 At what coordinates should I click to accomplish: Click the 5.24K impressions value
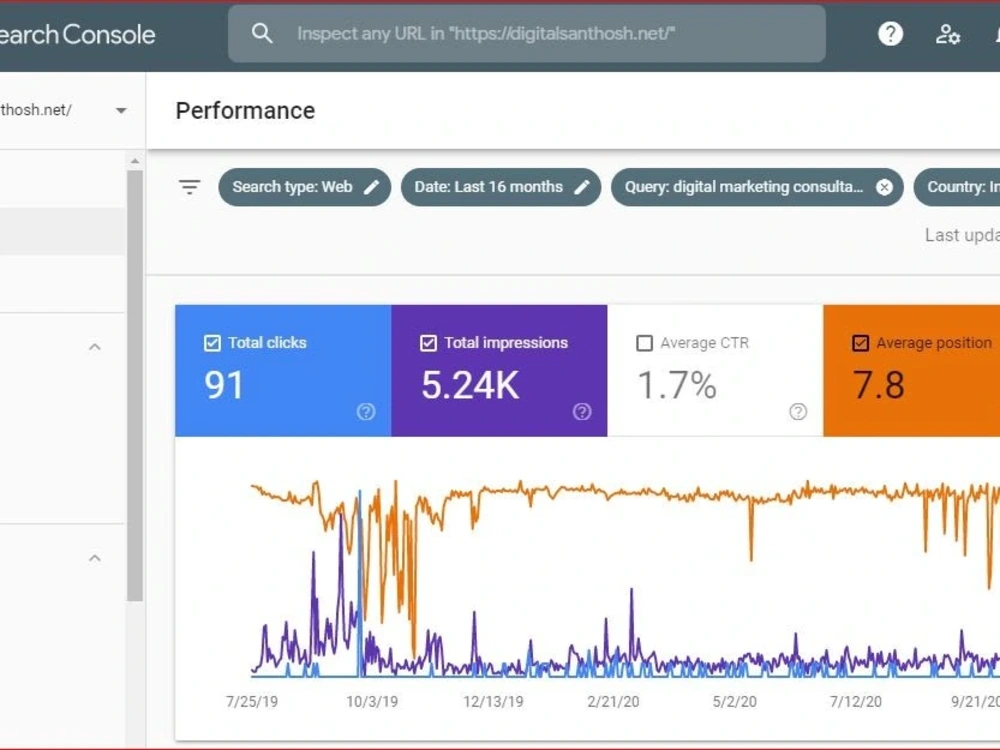(470, 385)
